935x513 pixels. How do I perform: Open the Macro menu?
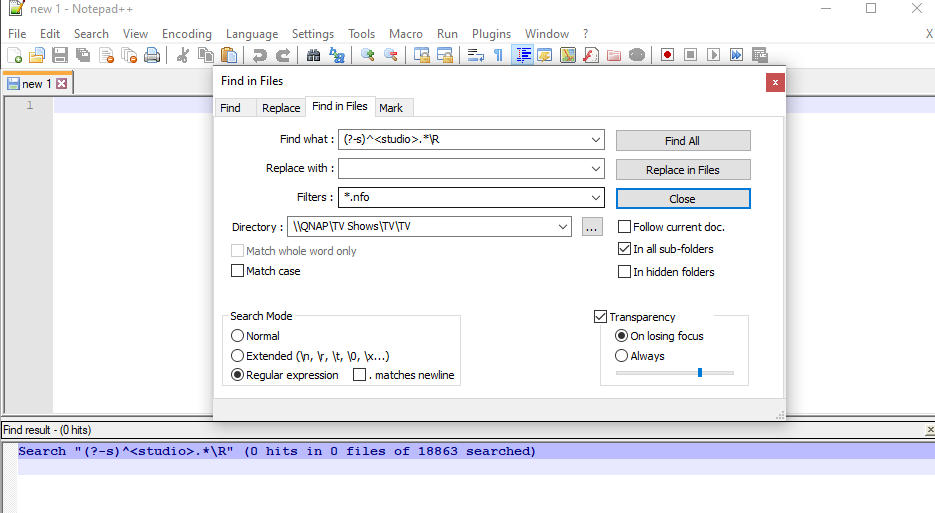[405, 34]
